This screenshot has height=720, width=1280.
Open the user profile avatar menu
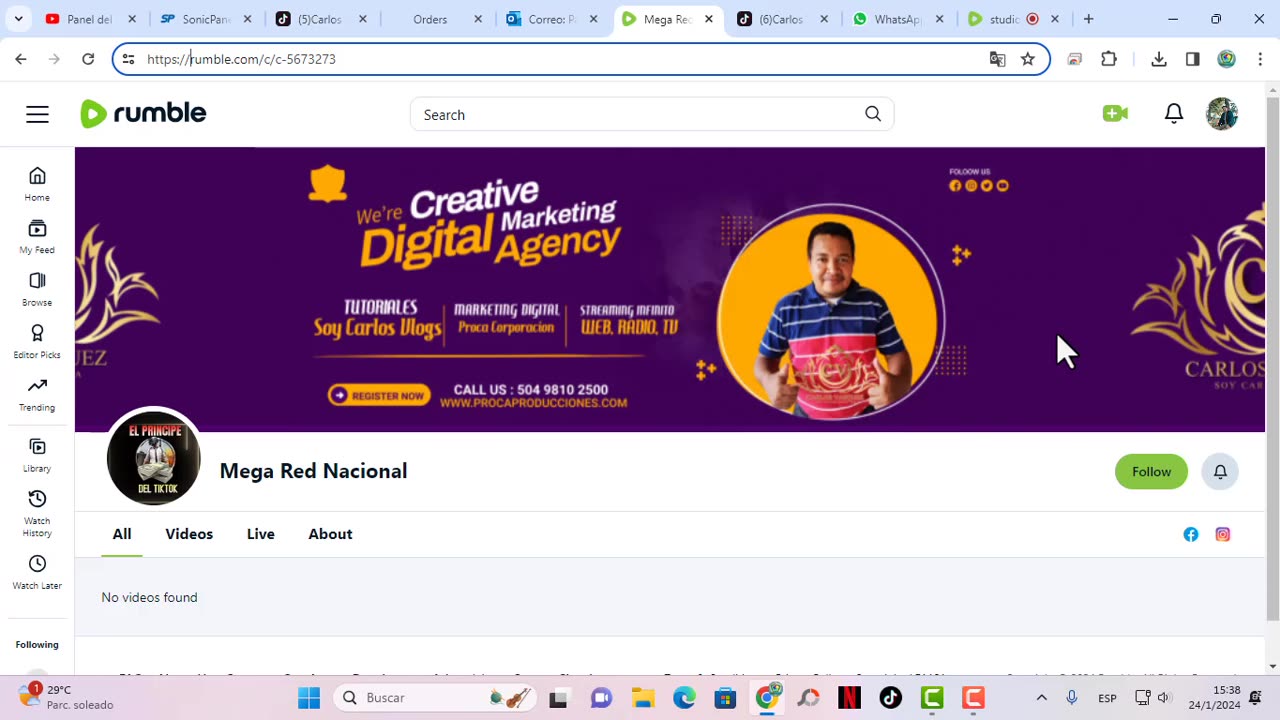tap(1222, 114)
